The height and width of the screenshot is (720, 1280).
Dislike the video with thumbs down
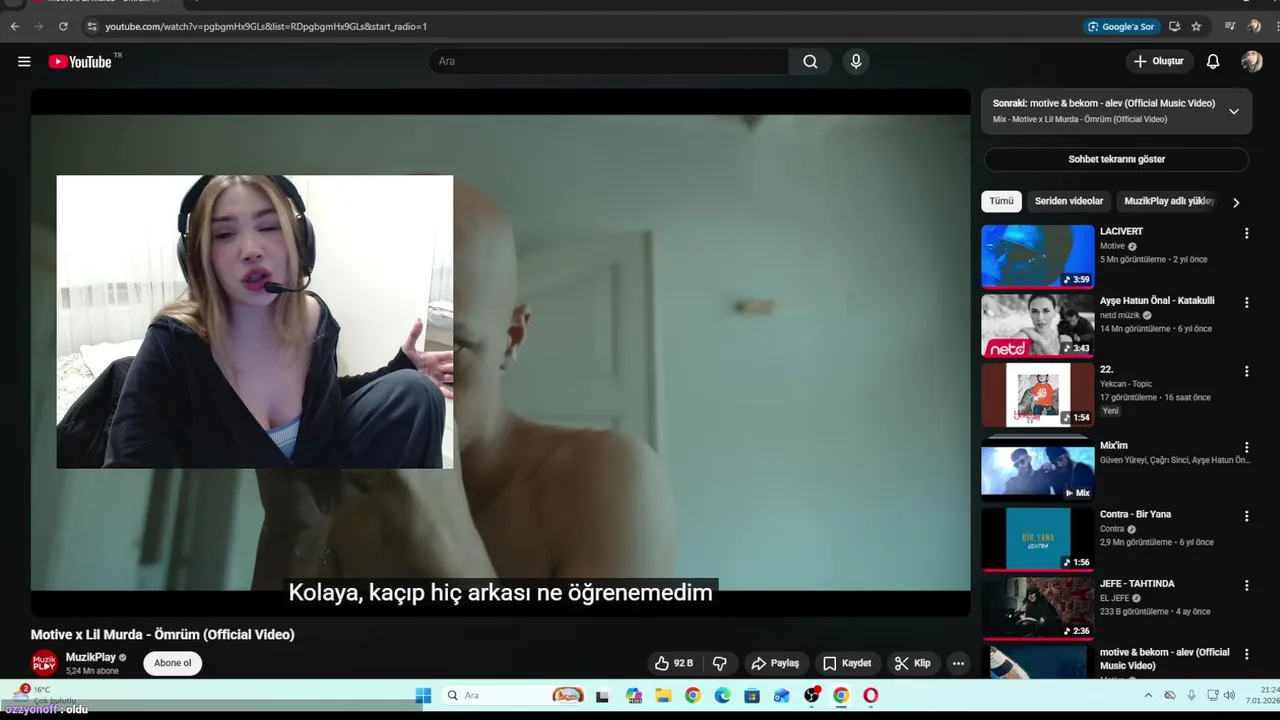click(x=720, y=663)
